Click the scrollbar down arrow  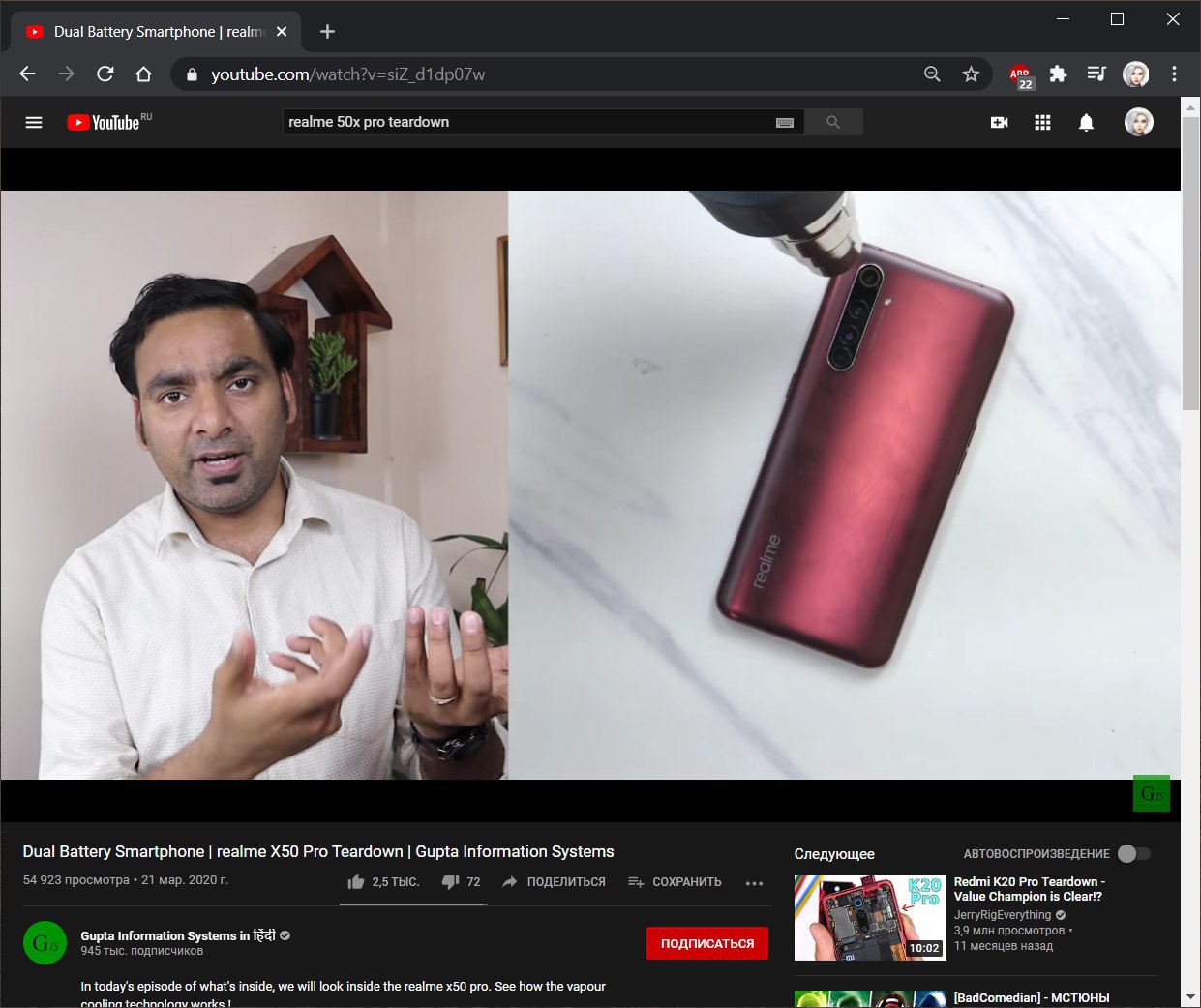click(x=1190, y=997)
